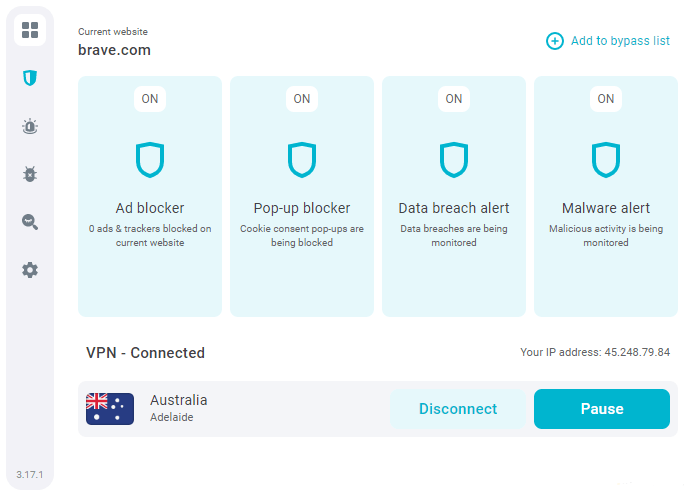This screenshot has width=699, height=498.
Task: Select the shield protection sidebar icon
Action: click(30, 78)
